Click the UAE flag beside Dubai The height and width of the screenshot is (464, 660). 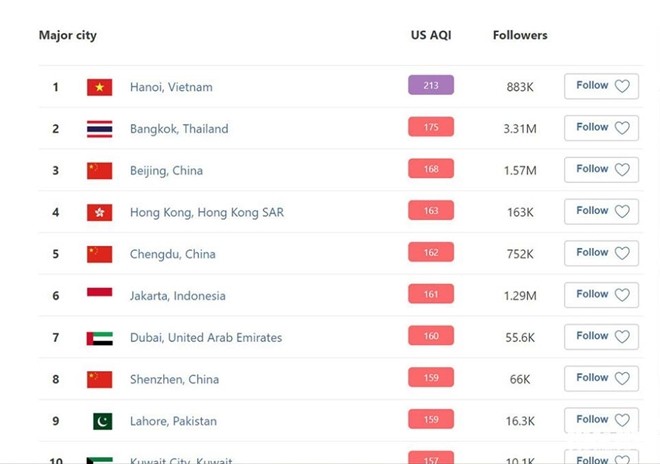click(99, 338)
